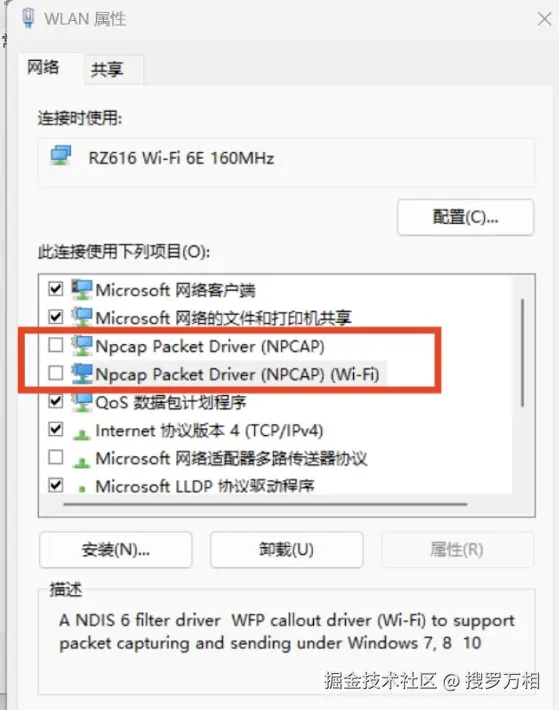Select the TCP/IPv4 protocol icon

tap(81, 435)
